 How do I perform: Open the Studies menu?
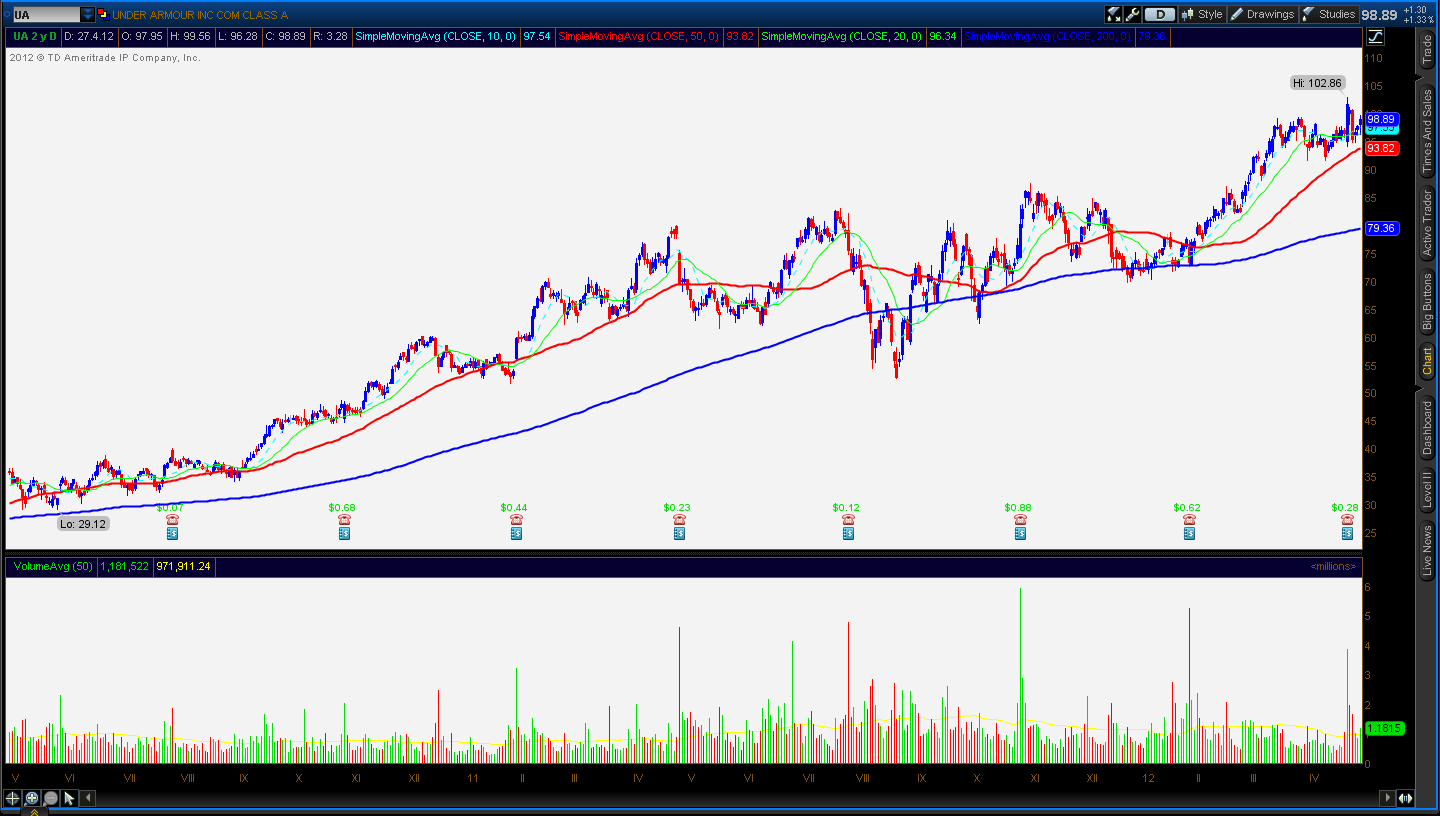coord(1329,14)
